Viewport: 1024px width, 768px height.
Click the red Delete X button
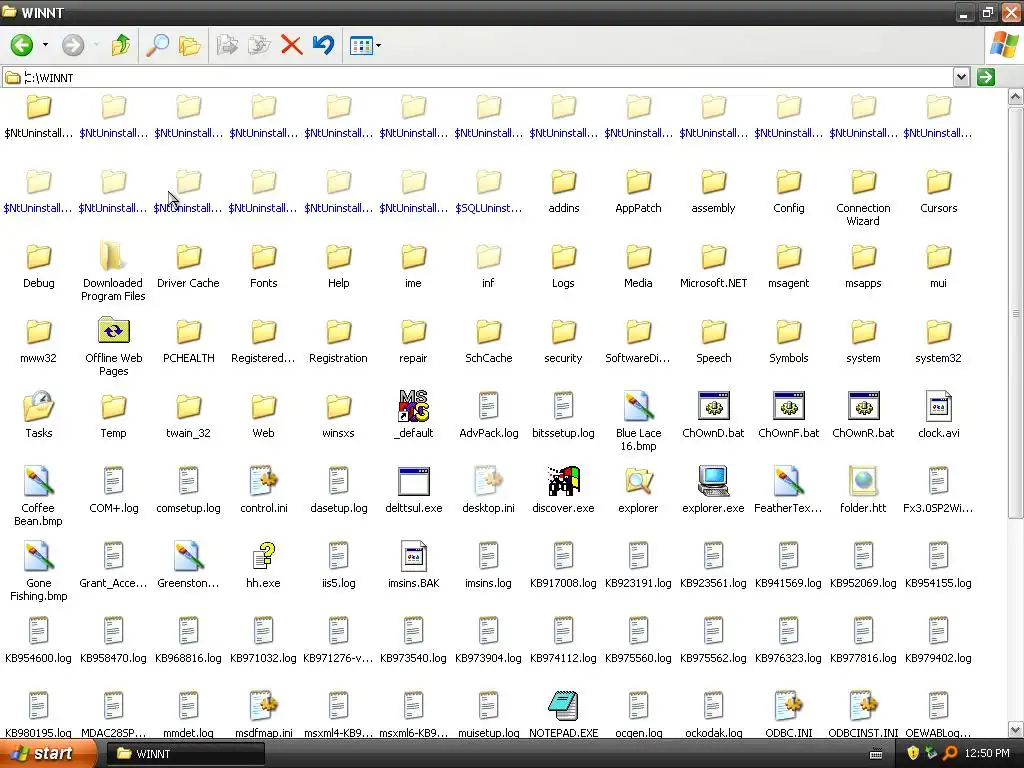291,45
